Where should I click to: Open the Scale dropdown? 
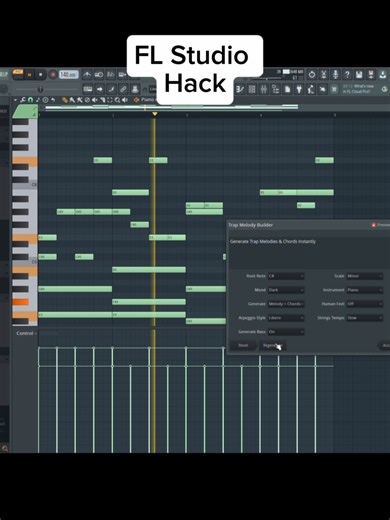tap(365, 276)
